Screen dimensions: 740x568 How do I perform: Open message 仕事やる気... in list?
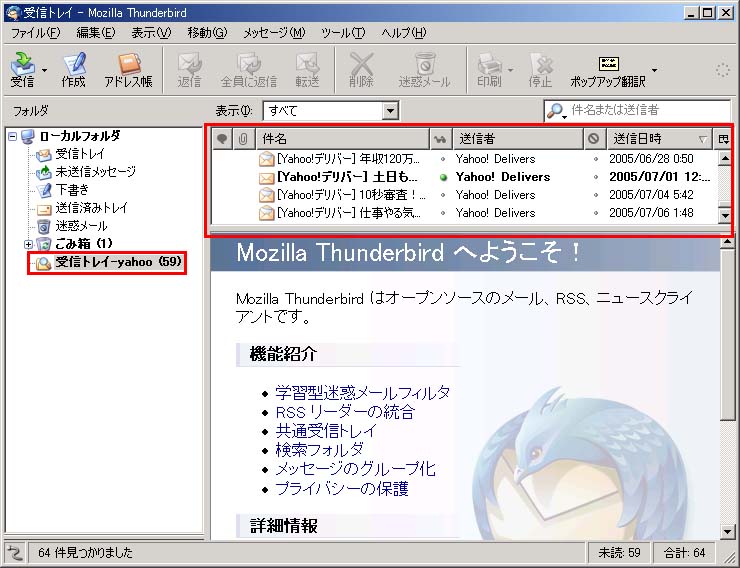[x=349, y=213]
